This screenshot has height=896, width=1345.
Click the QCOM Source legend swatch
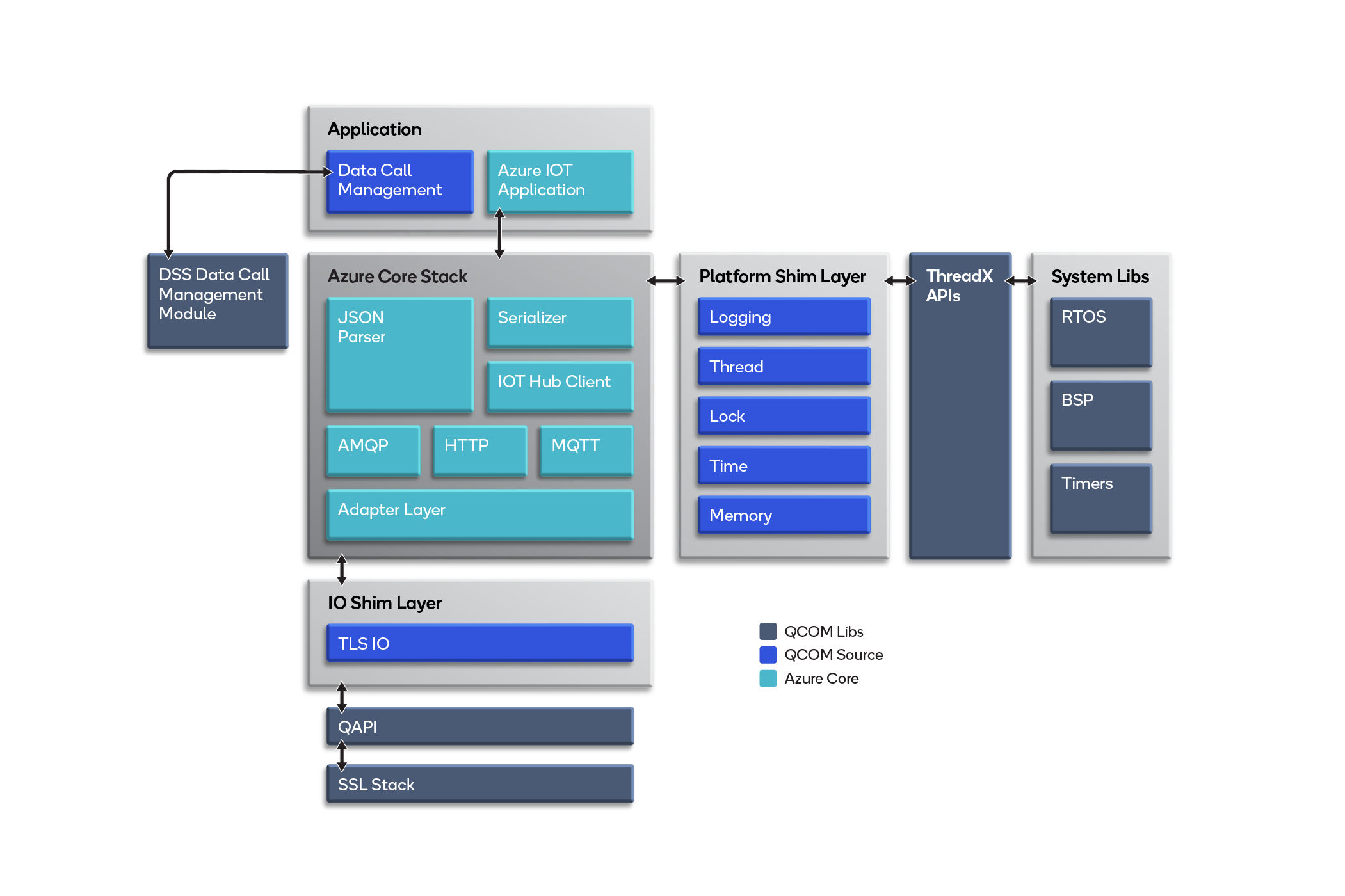(768, 655)
